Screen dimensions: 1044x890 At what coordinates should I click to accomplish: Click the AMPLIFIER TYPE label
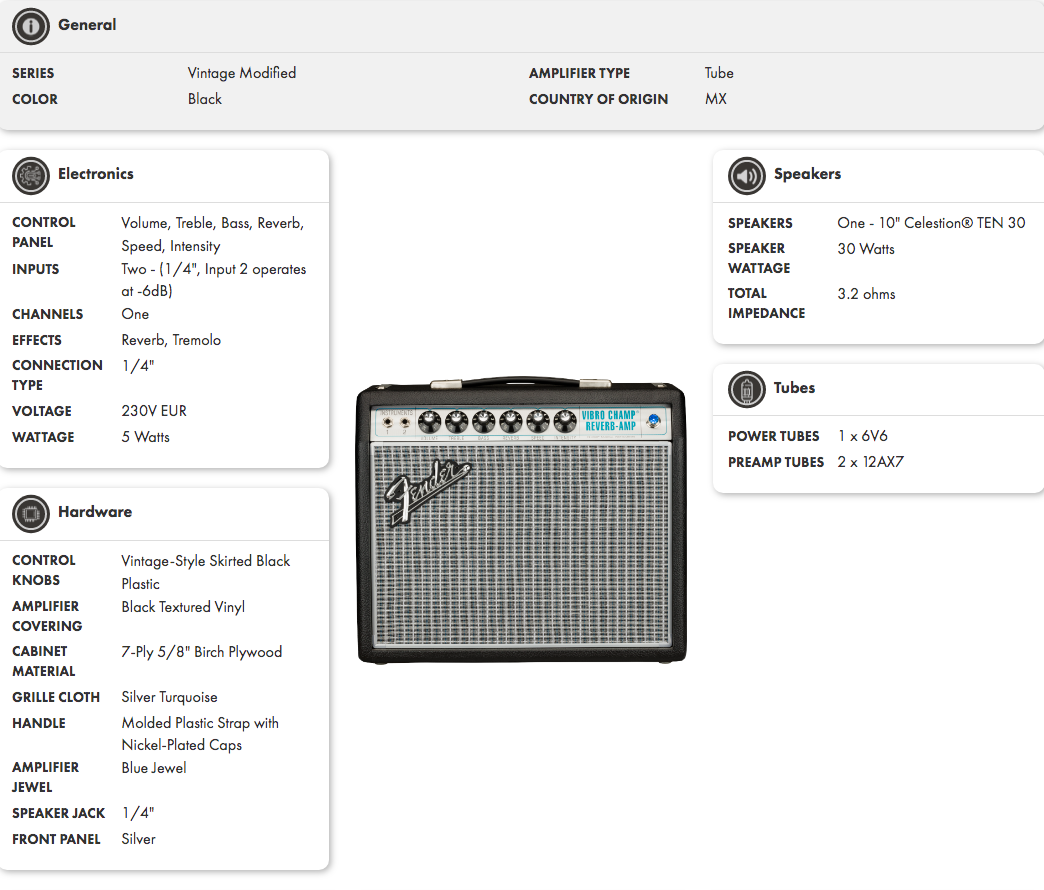point(579,73)
